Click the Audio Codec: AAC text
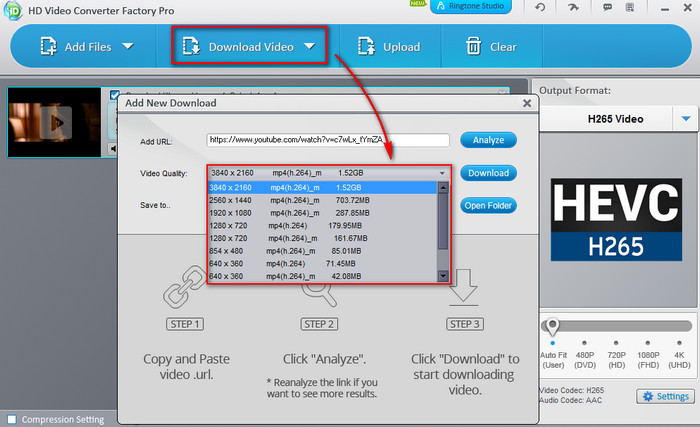The width and height of the screenshot is (700, 427). tap(571, 400)
